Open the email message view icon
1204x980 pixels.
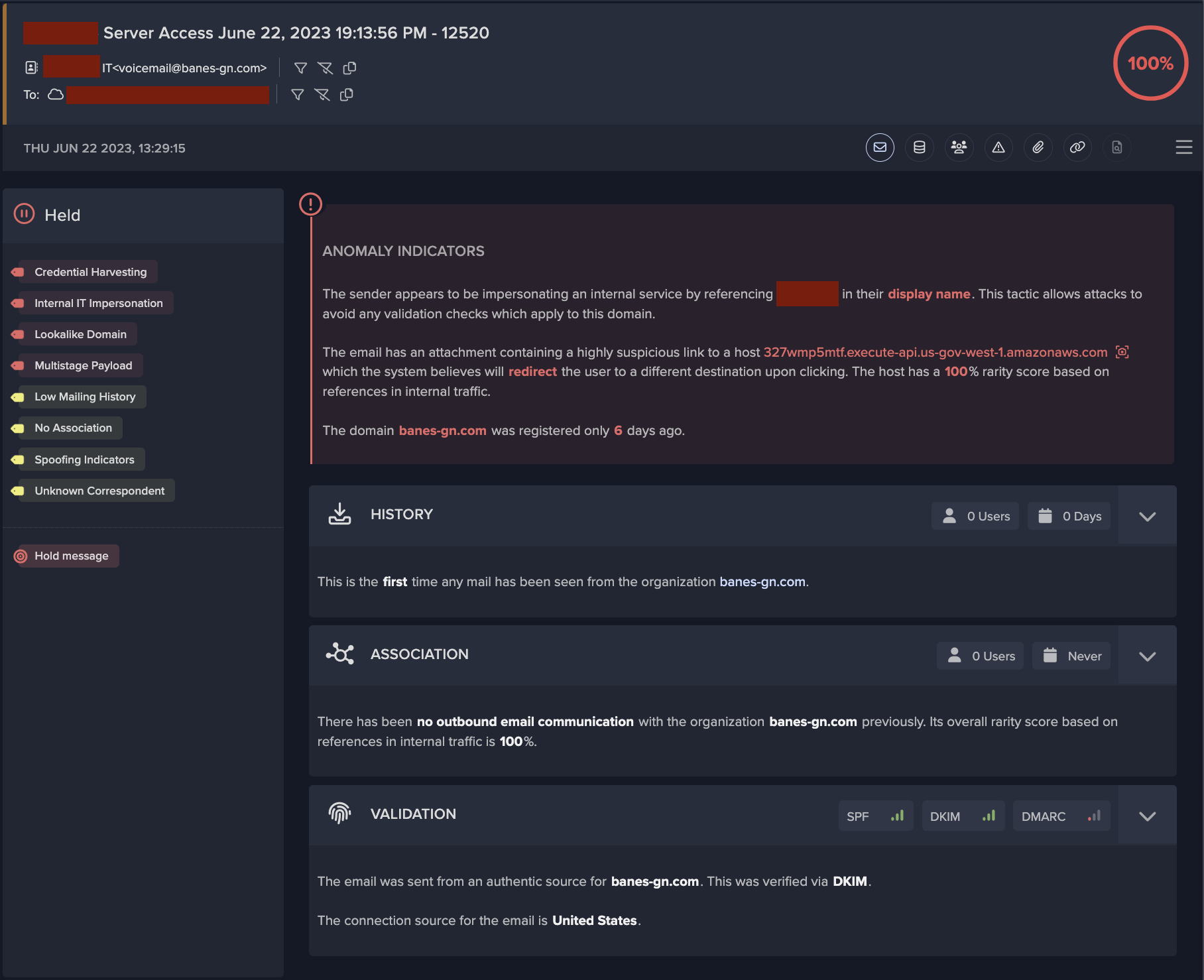pyautogui.click(x=880, y=148)
